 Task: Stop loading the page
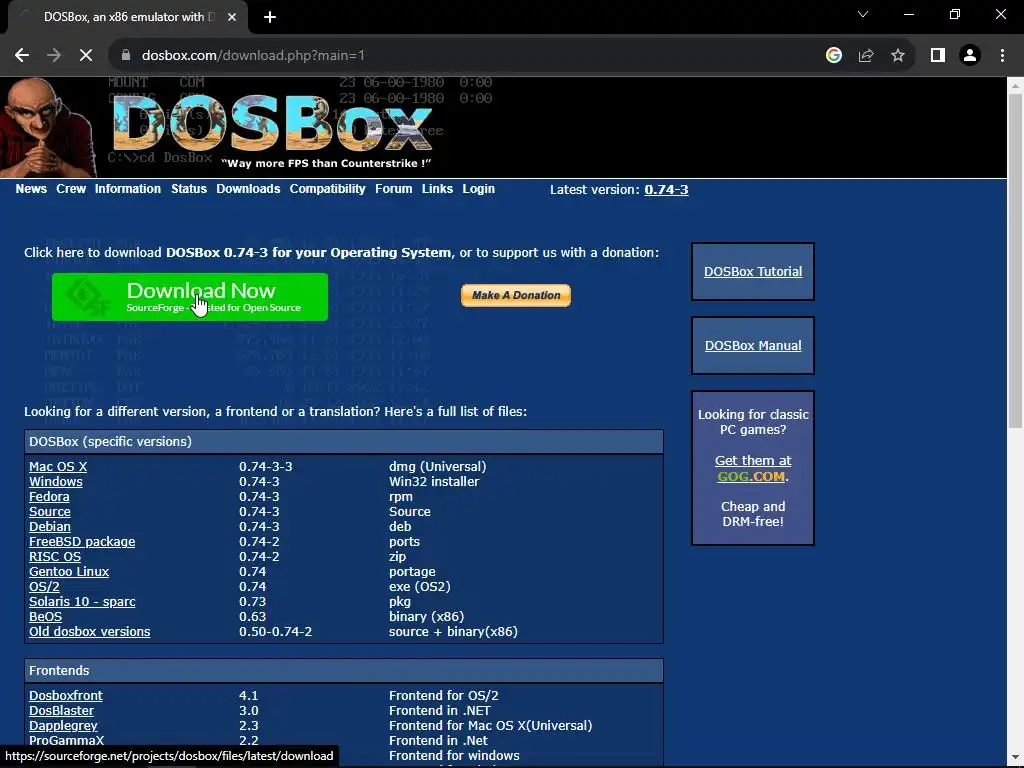pos(86,56)
